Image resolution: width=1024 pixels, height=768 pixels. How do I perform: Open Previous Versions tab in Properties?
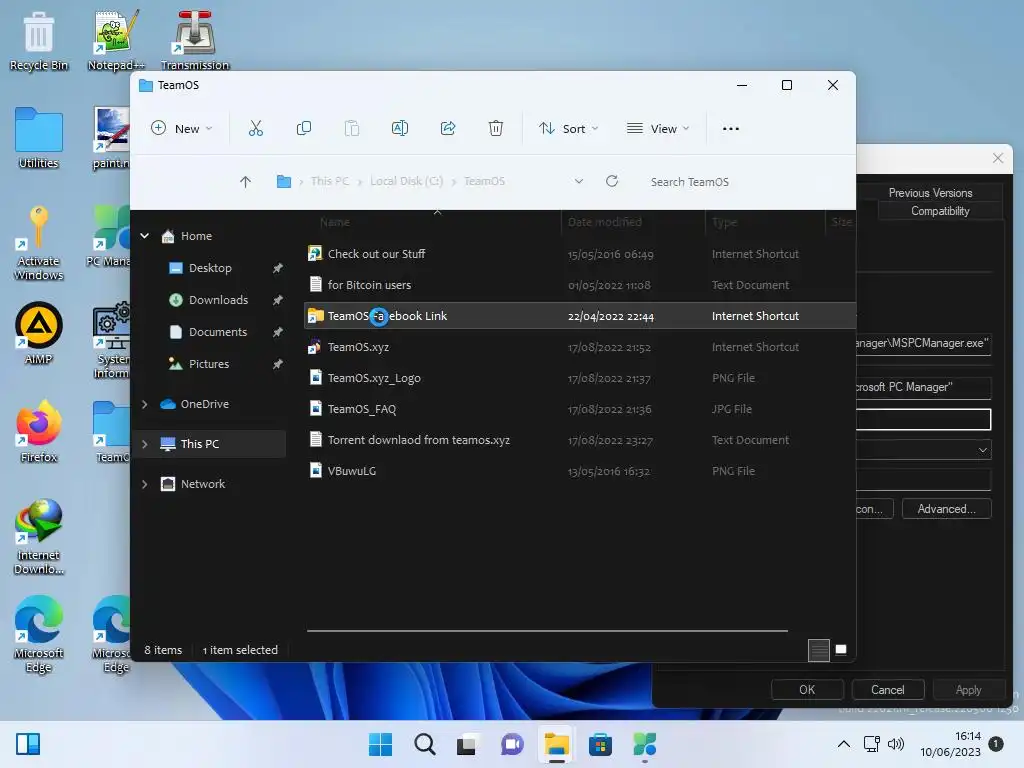[x=930, y=193]
